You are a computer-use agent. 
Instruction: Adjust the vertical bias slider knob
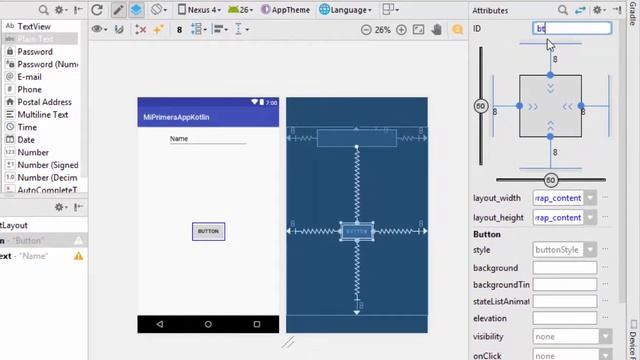point(481,106)
